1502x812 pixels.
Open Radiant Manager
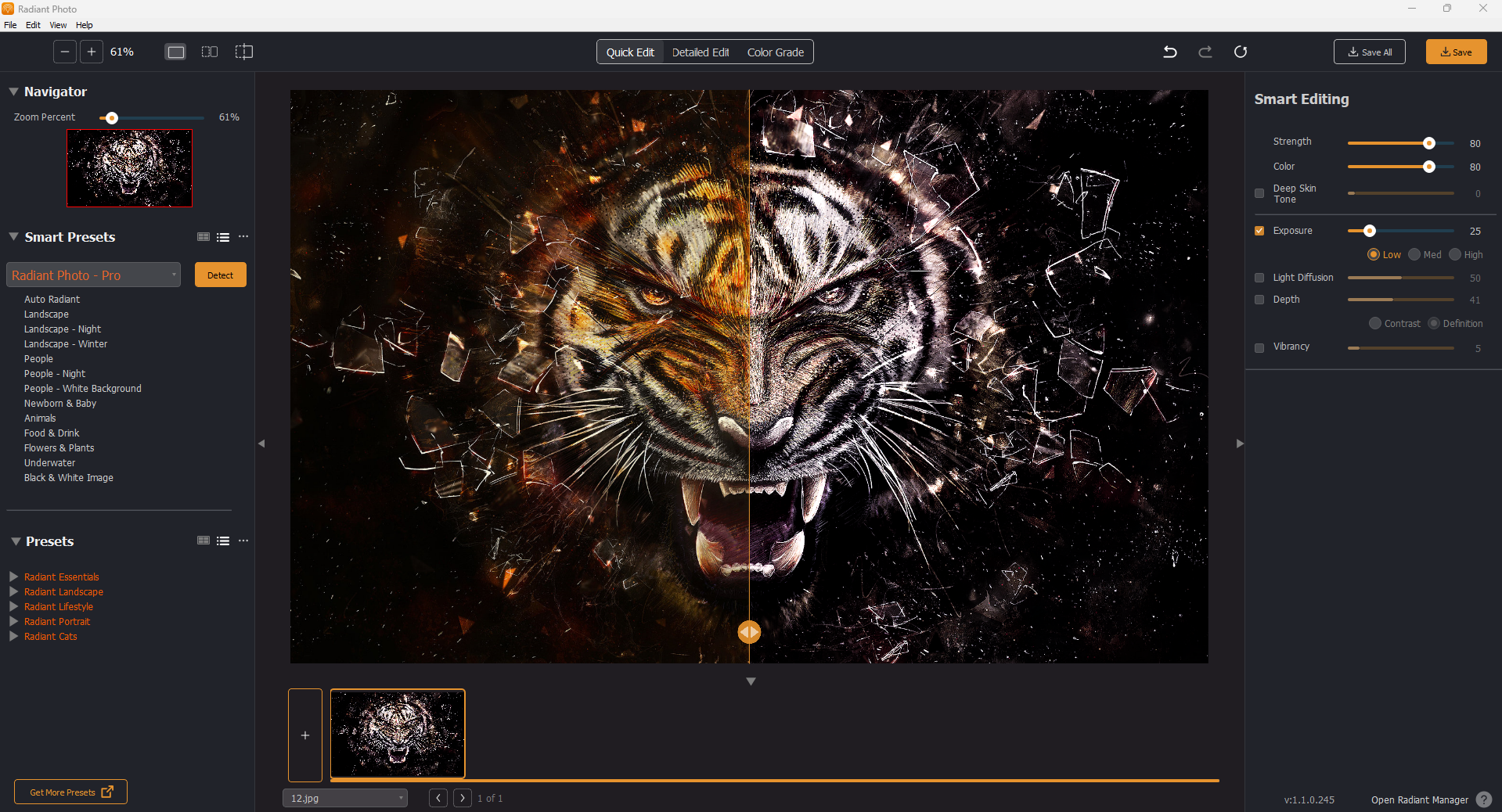1420,799
